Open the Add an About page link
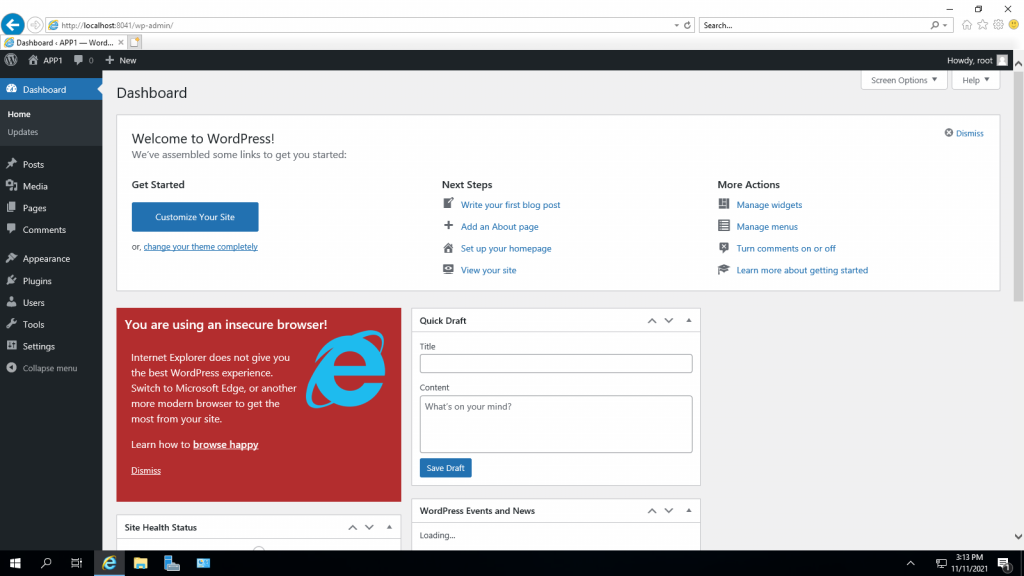 pyautogui.click(x=500, y=227)
